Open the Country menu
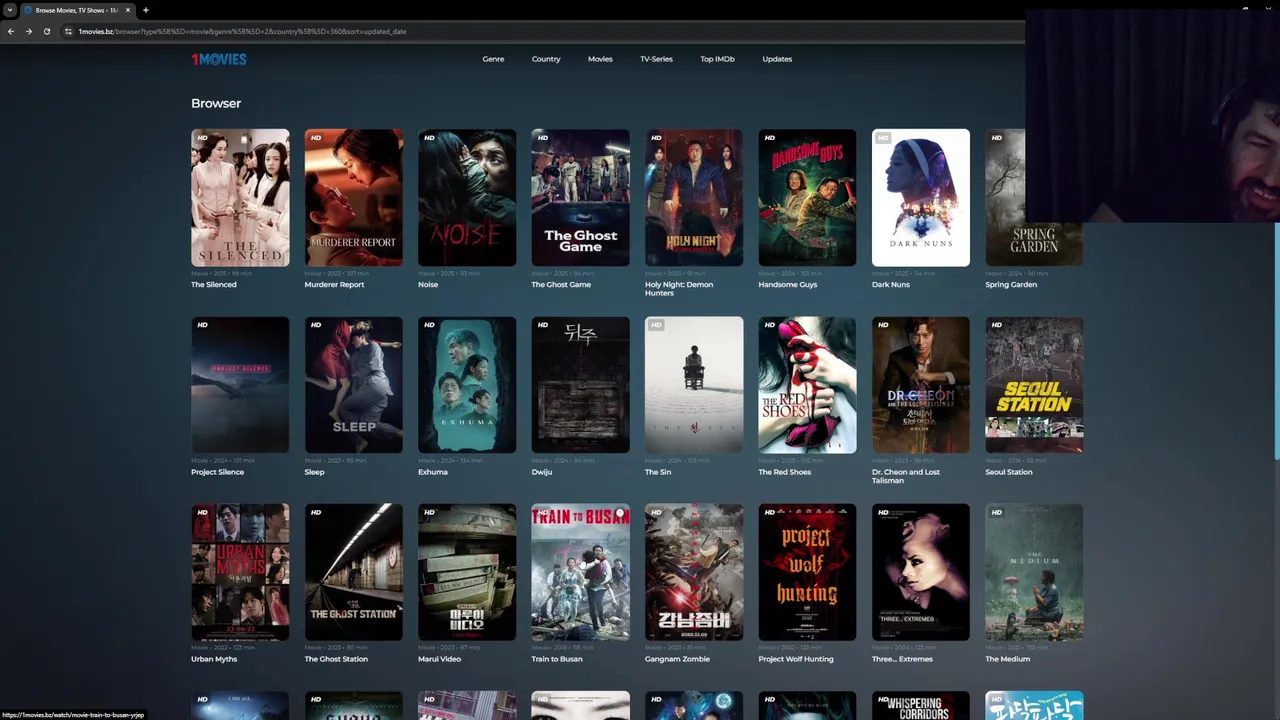The height and width of the screenshot is (720, 1280). coord(546,59)
